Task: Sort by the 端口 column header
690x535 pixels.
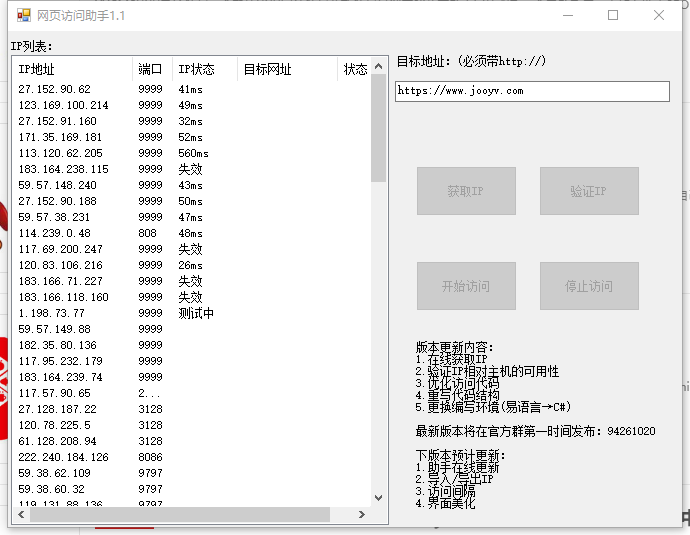Action: coord(152,69)
